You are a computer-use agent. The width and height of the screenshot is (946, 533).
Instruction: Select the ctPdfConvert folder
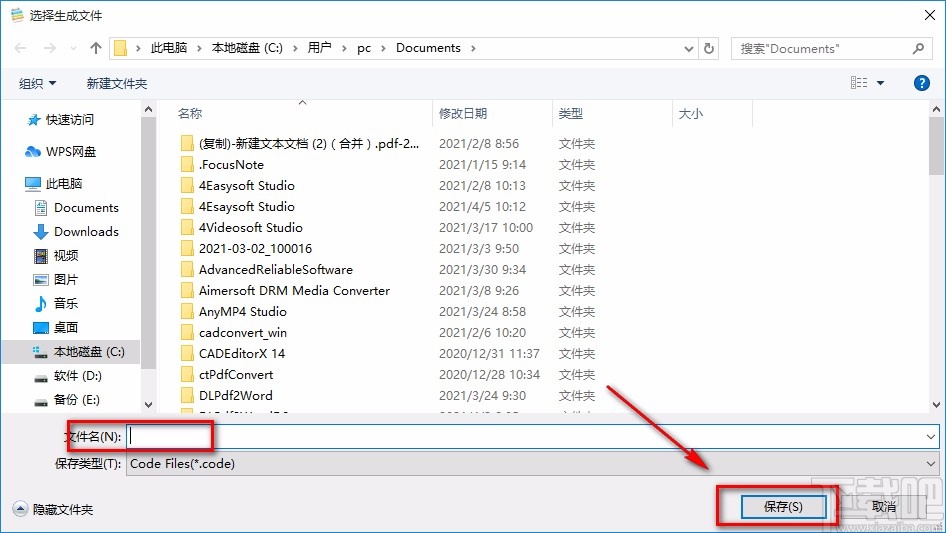(x=236, y=375)
